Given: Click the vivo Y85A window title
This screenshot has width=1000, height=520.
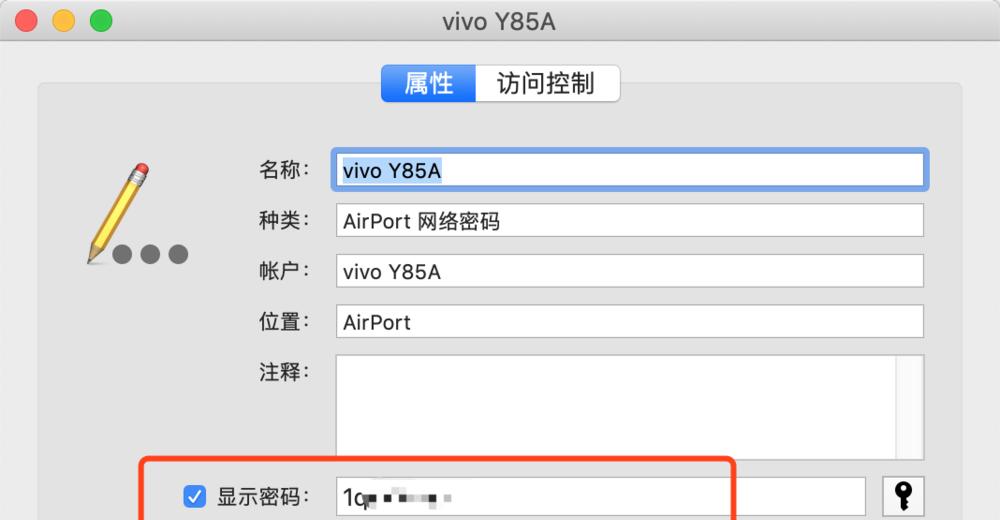Looking at the screenshot, I should pos(499,22).
